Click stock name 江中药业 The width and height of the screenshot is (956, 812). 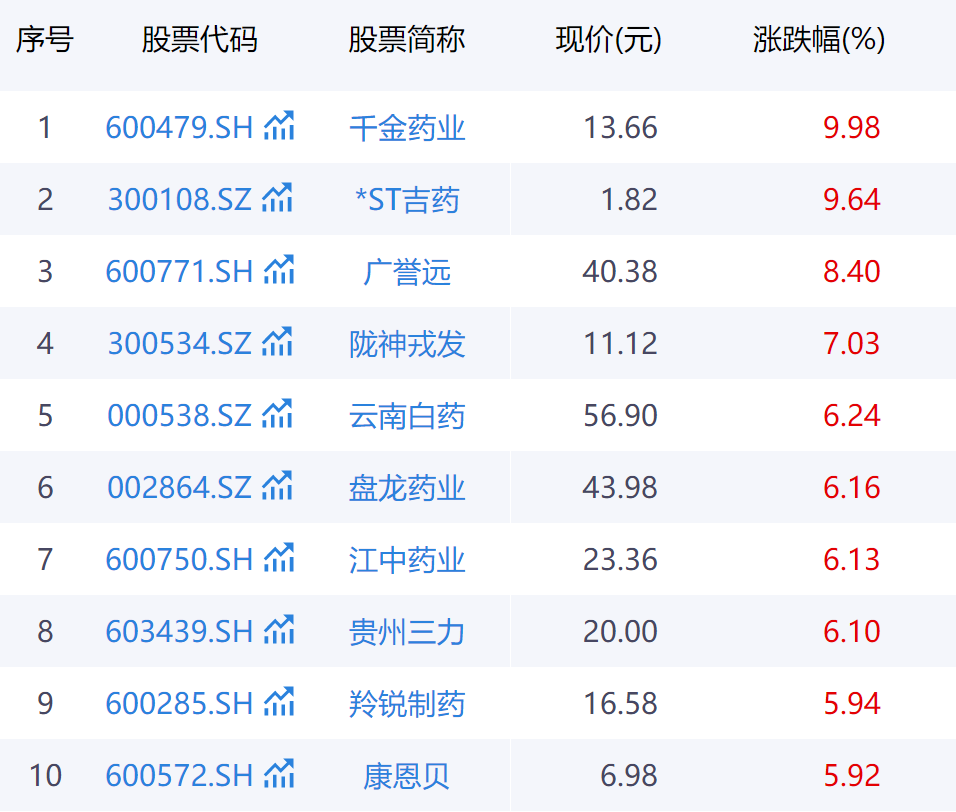(x=407, y=560)
